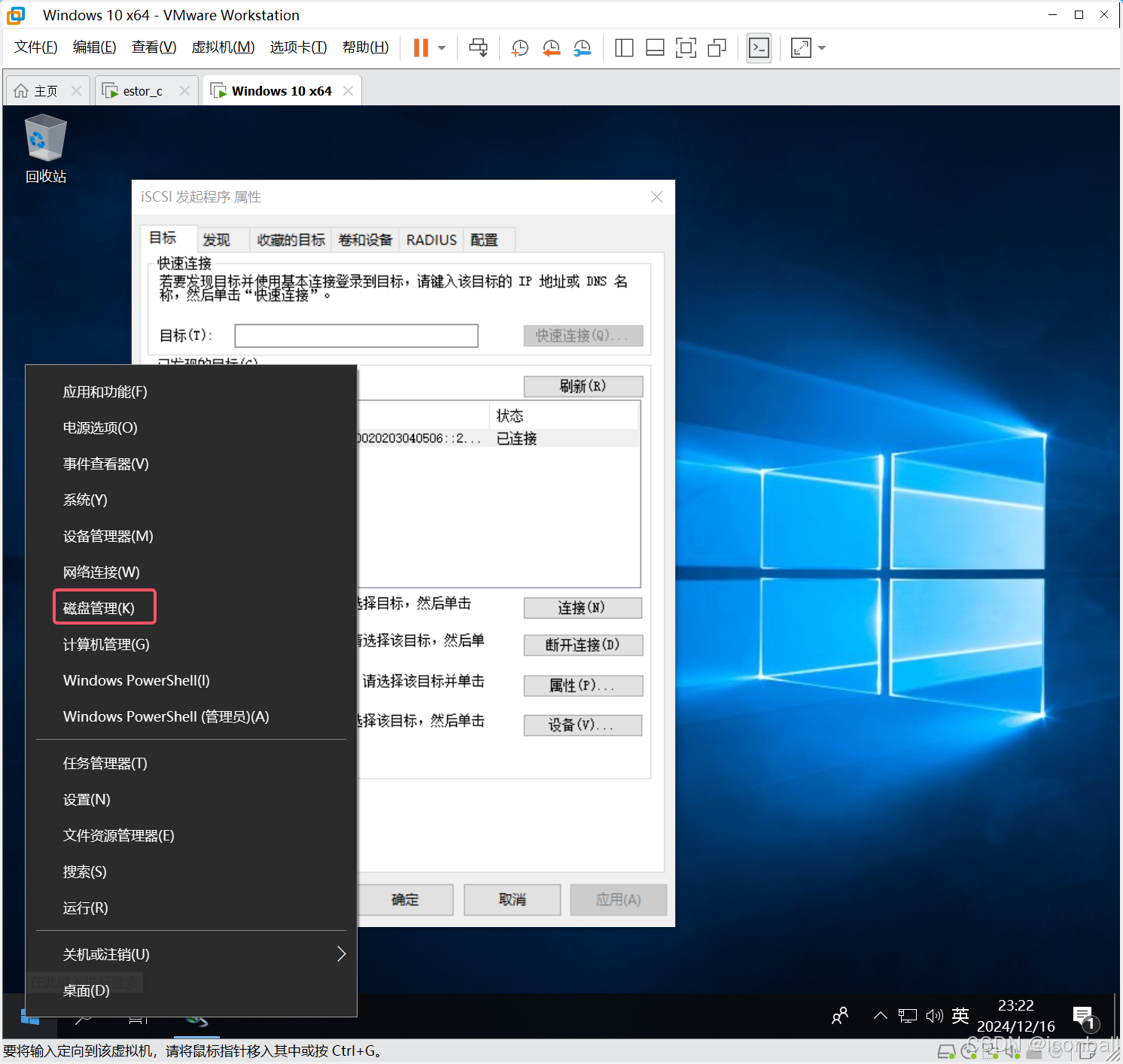Select 电源选项(O) from the context menu
The height and width of the screenshot is (1064, 1123).
(x=191, y=428)
